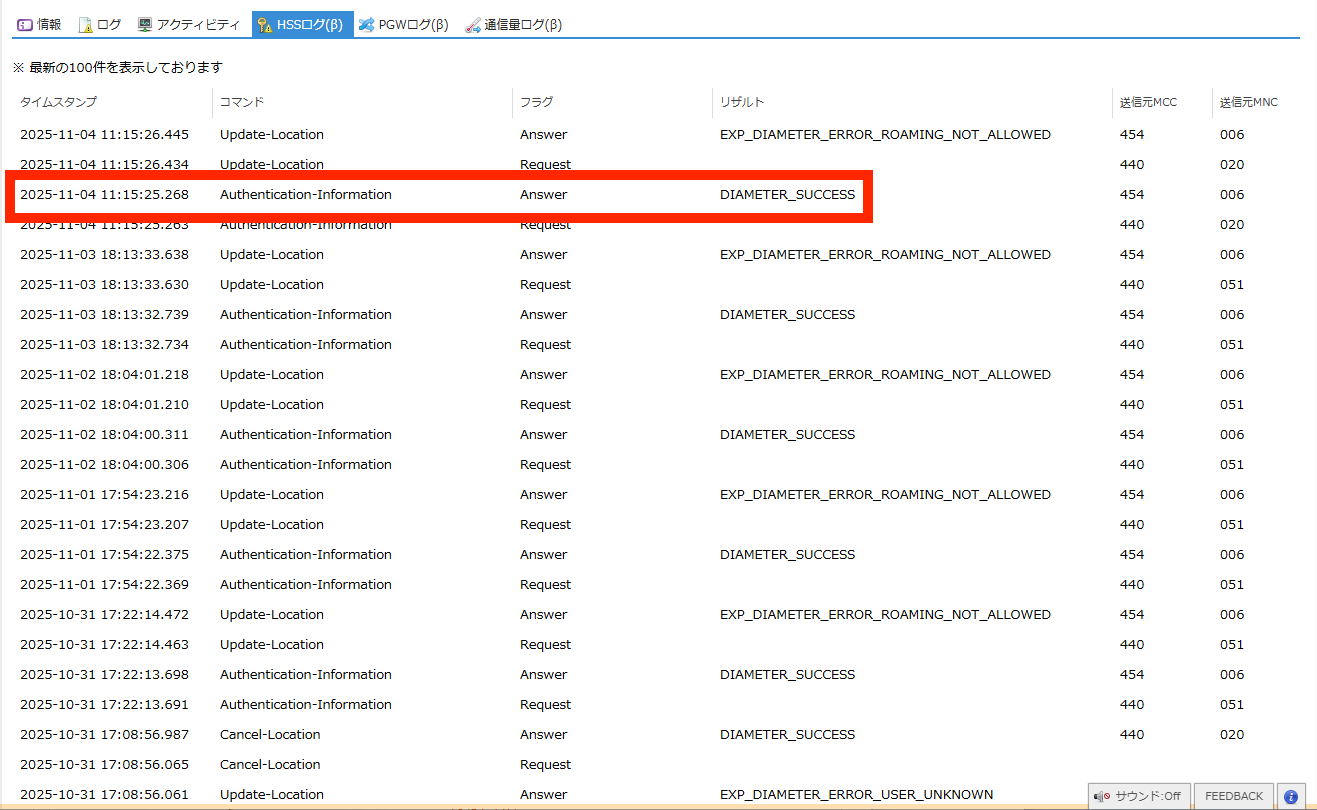Click the HSSログ key icon

[x=265, y=24]
